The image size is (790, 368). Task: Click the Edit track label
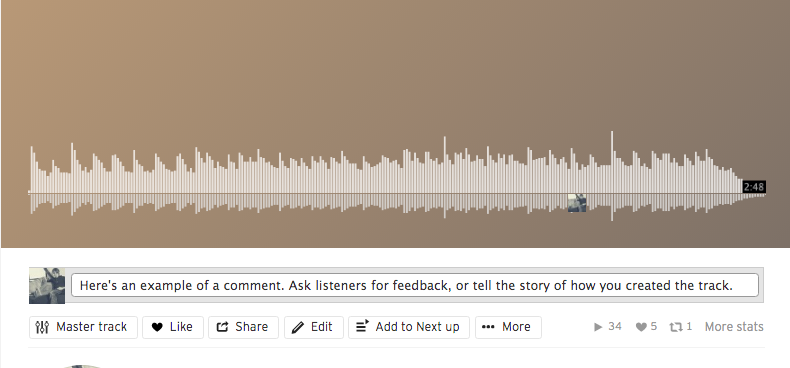[x=321, y=327]
